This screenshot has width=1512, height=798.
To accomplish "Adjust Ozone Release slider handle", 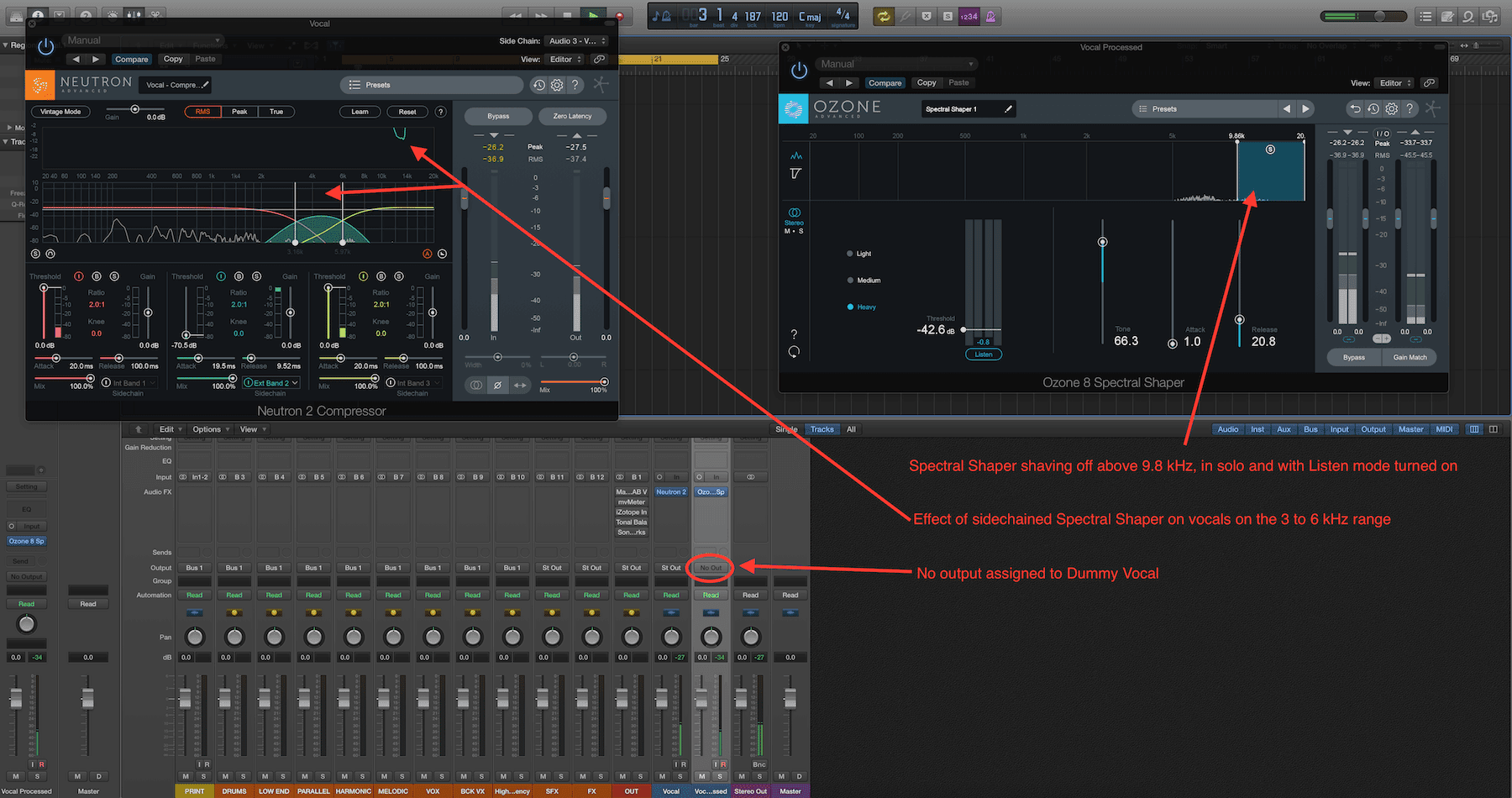I will click(1239, 319).
